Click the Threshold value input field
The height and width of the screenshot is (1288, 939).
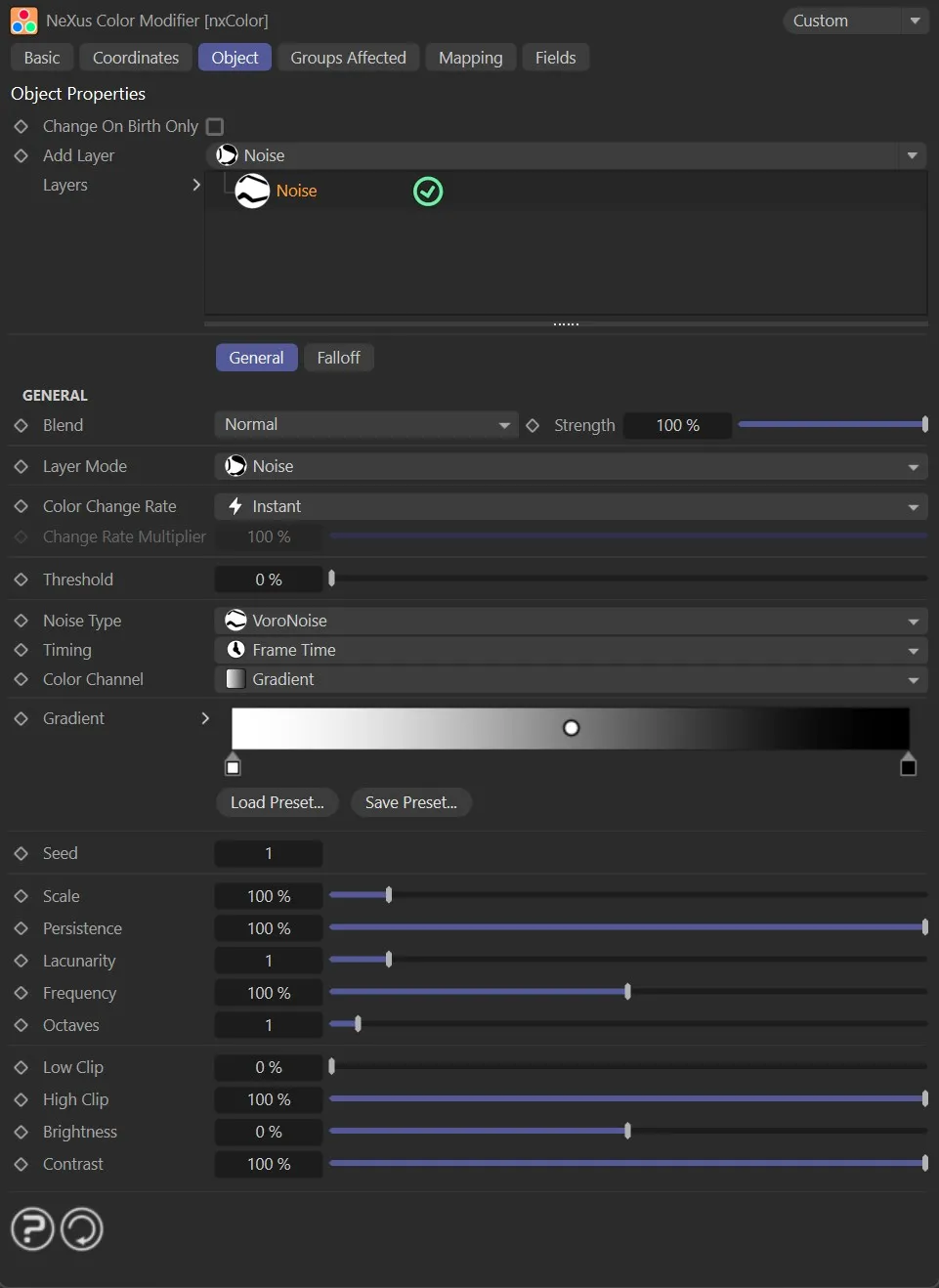tap(269, 580)
